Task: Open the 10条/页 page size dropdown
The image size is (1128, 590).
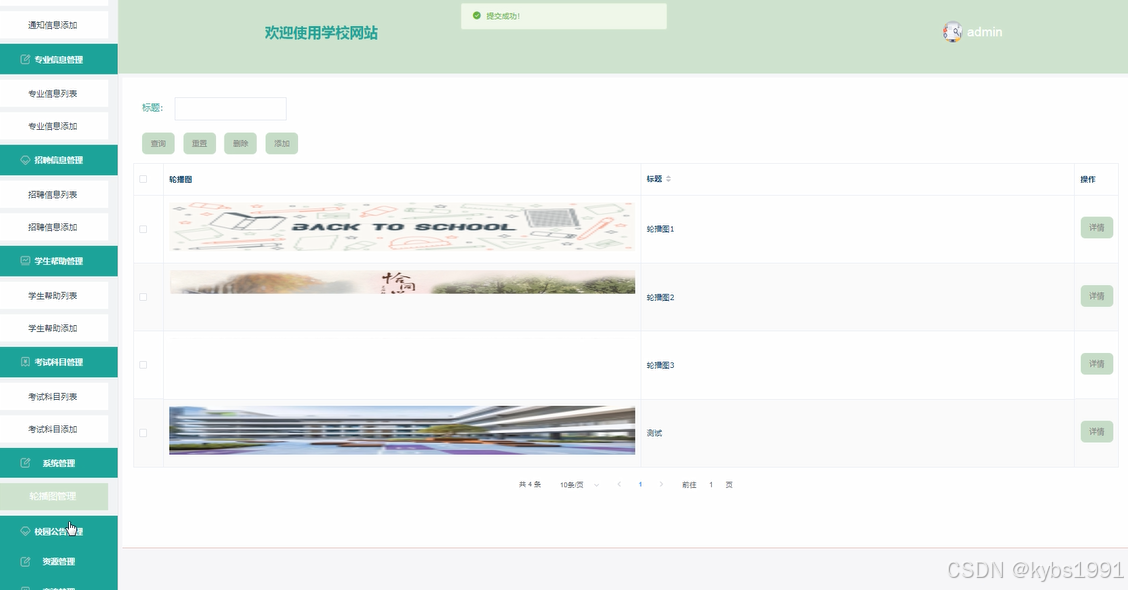Action: (x=579, y=485)
